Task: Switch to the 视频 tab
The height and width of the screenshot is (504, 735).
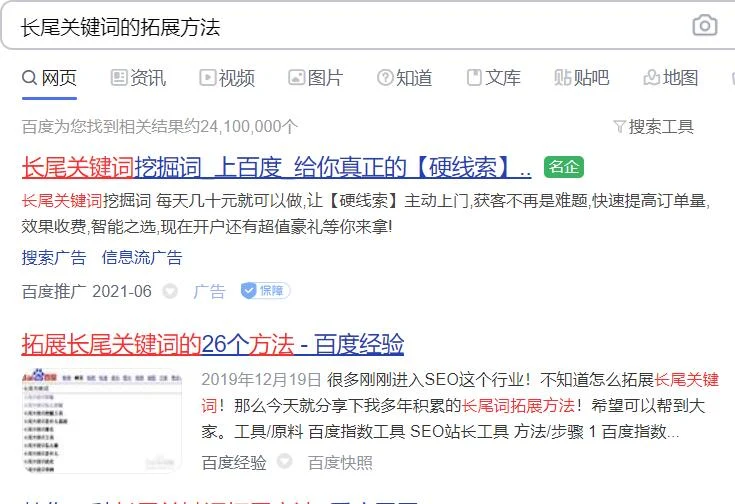Action: point(227,78)
